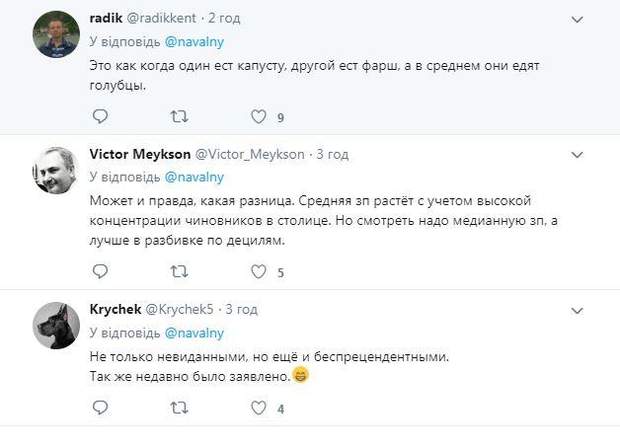Retweet Krychek's tweet

(x=179, y=408)
